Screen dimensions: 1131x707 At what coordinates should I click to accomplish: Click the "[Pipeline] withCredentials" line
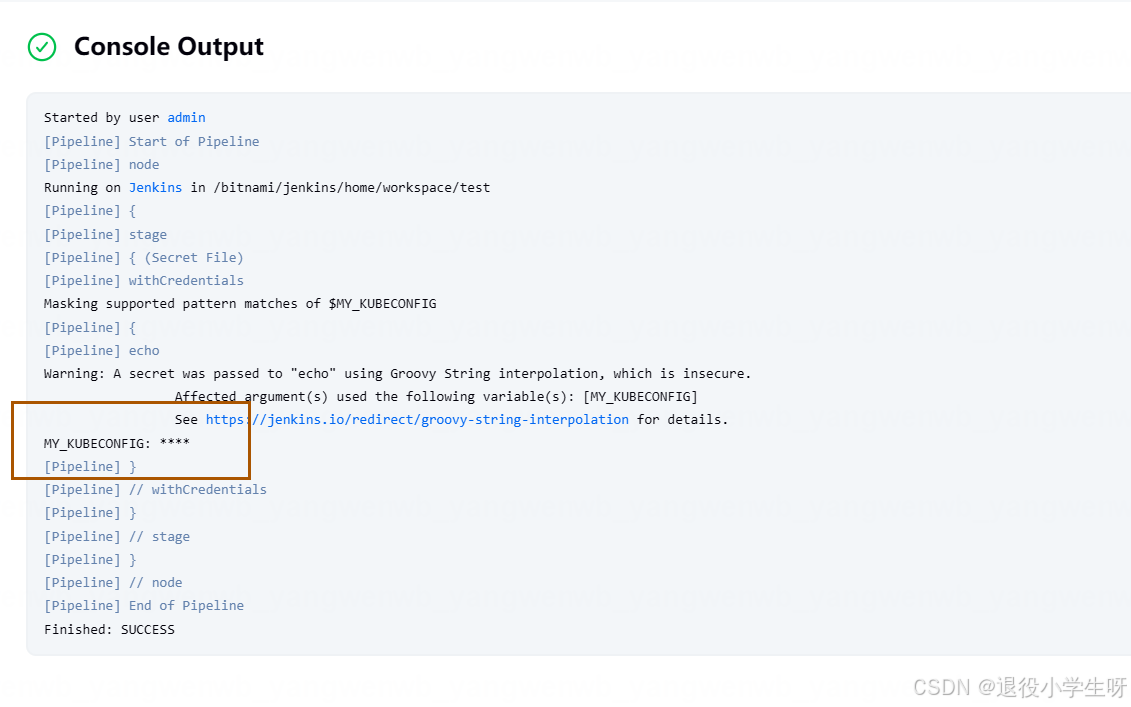tap(144, 281)
